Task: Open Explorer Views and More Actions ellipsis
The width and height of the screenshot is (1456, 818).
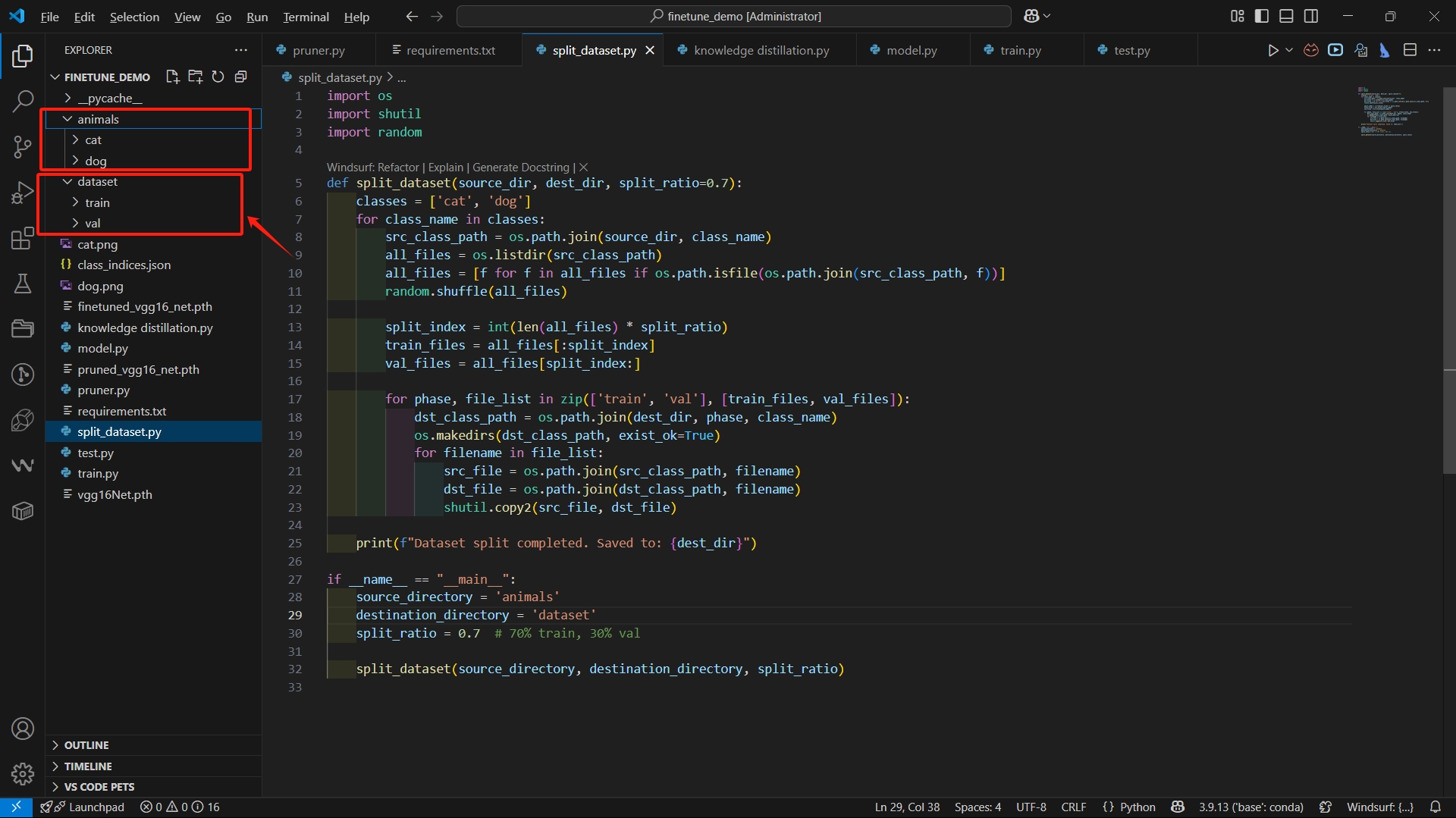Action: 241,50
